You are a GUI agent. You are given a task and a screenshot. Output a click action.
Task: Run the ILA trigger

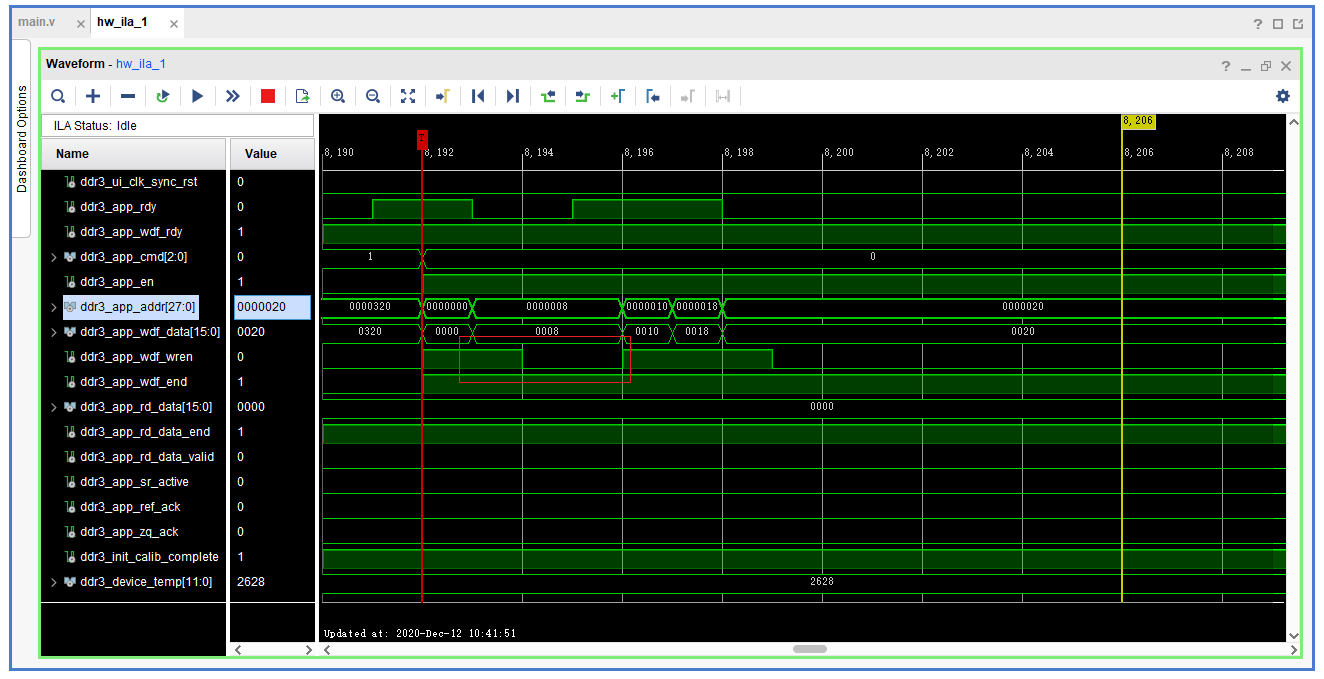click(x=198, y=96)
